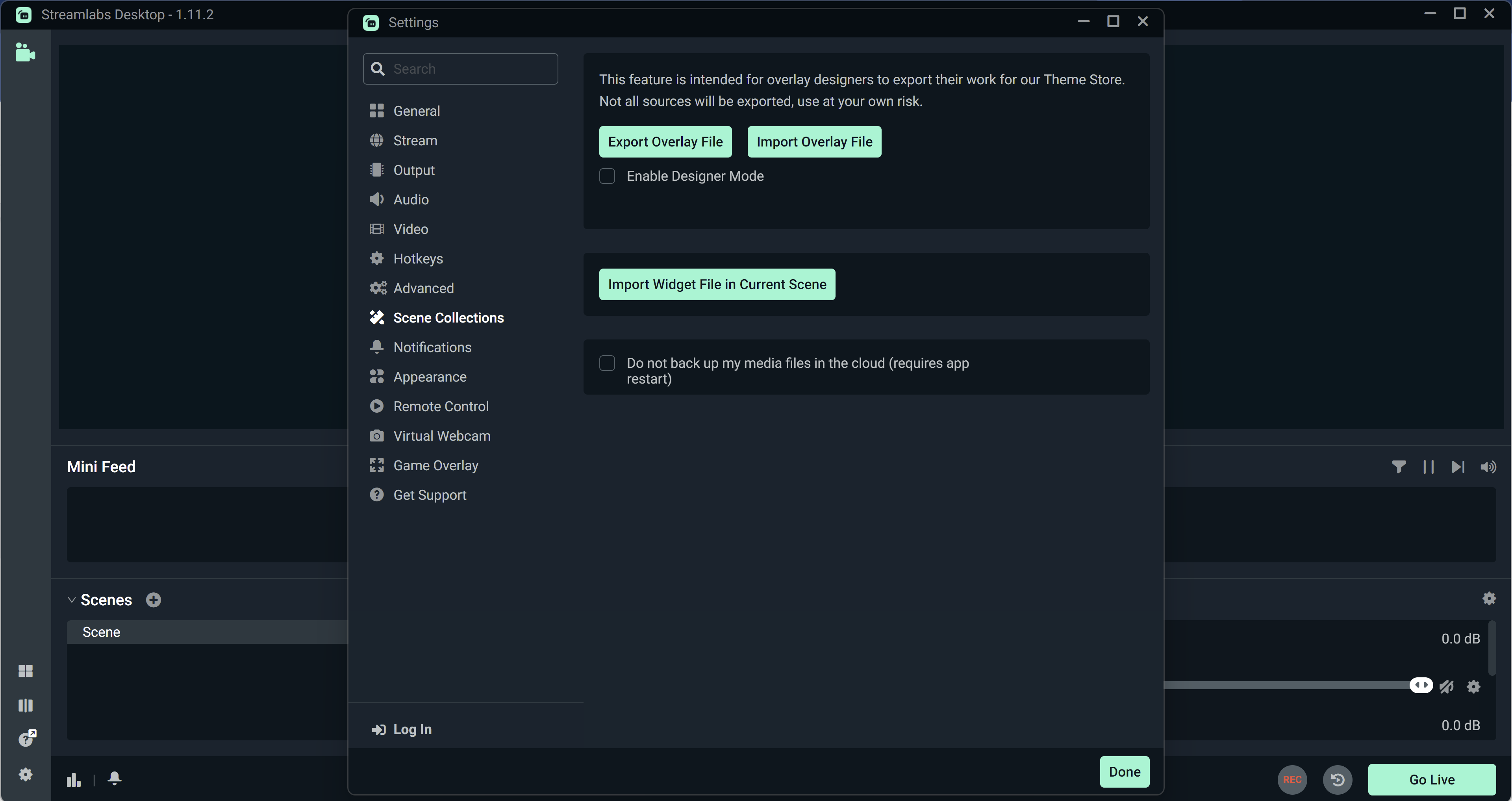Toggle Do not back up media files
Viewport: 1512px width, 801px height.
pyautogui.click(x=607, y=362)
